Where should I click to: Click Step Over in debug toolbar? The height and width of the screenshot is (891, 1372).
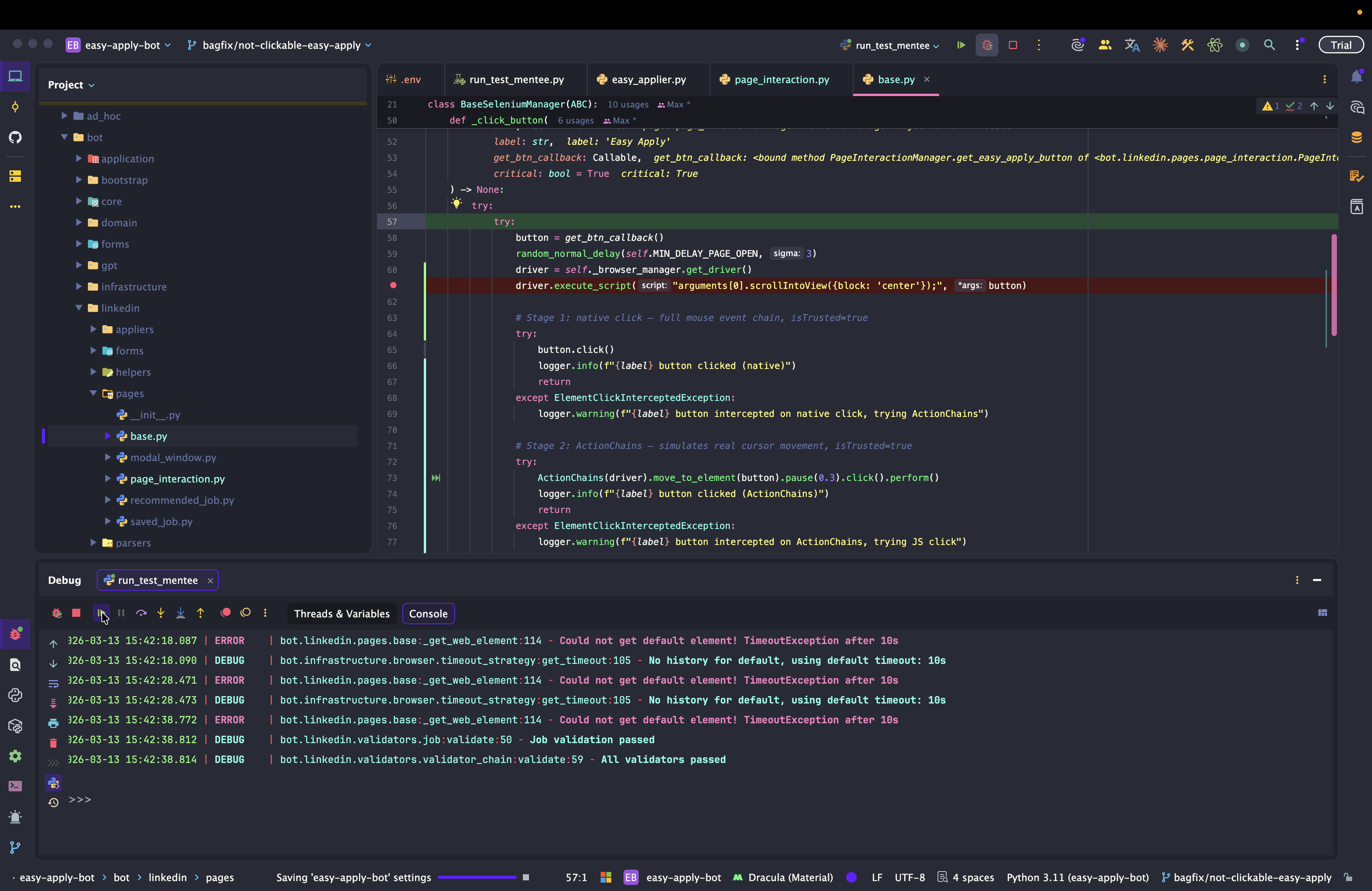(x=141, y=613)
